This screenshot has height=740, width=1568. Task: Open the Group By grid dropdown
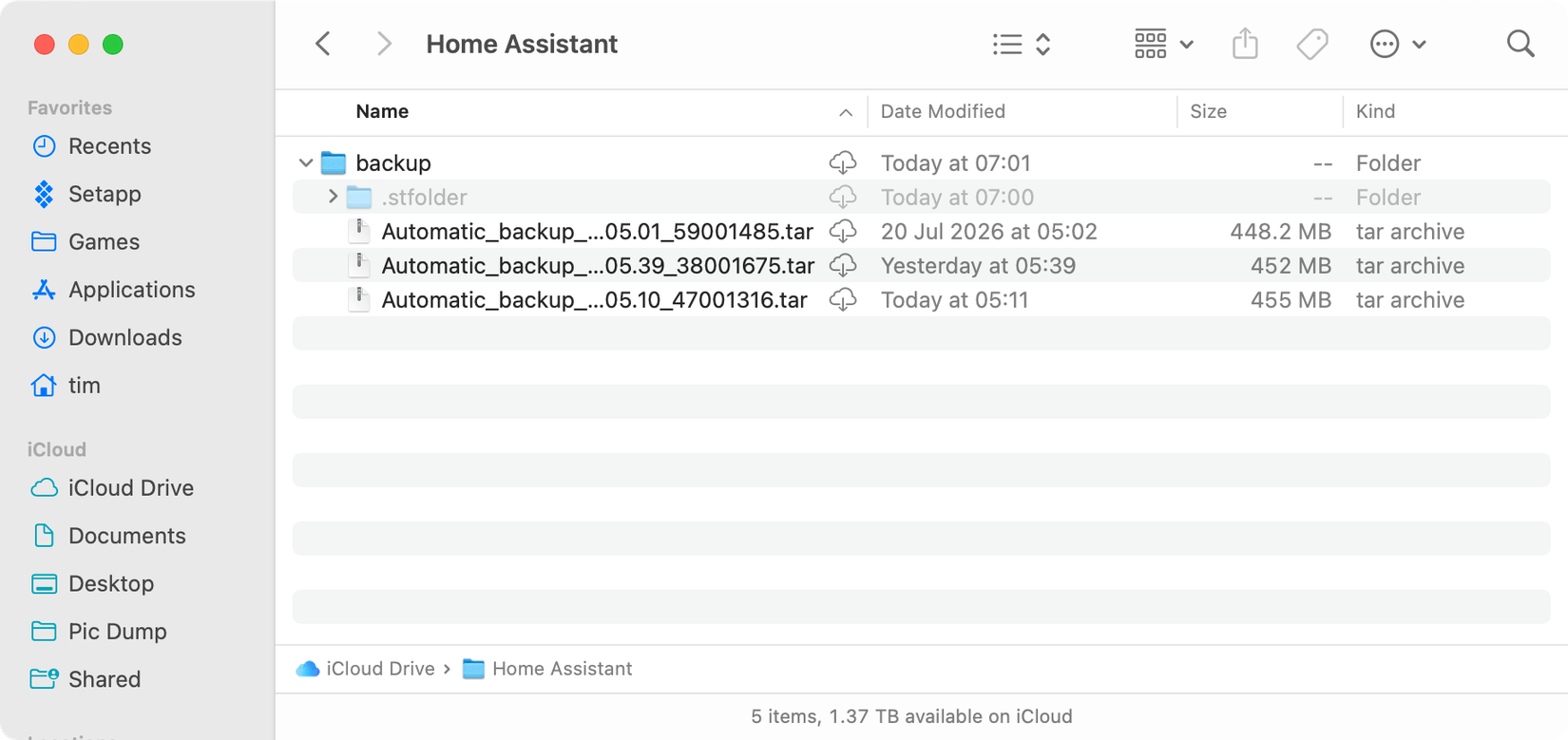[x=1164, y=44]
